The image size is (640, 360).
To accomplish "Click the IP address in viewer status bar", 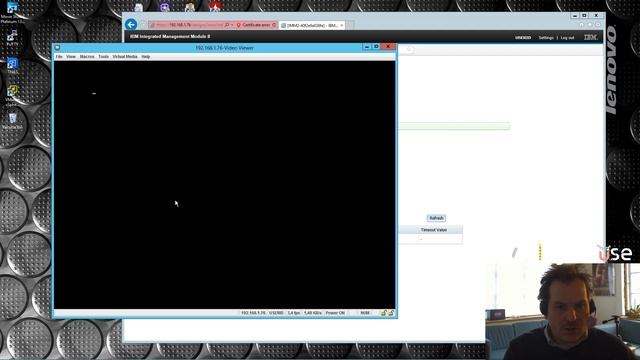I will 253,313.
